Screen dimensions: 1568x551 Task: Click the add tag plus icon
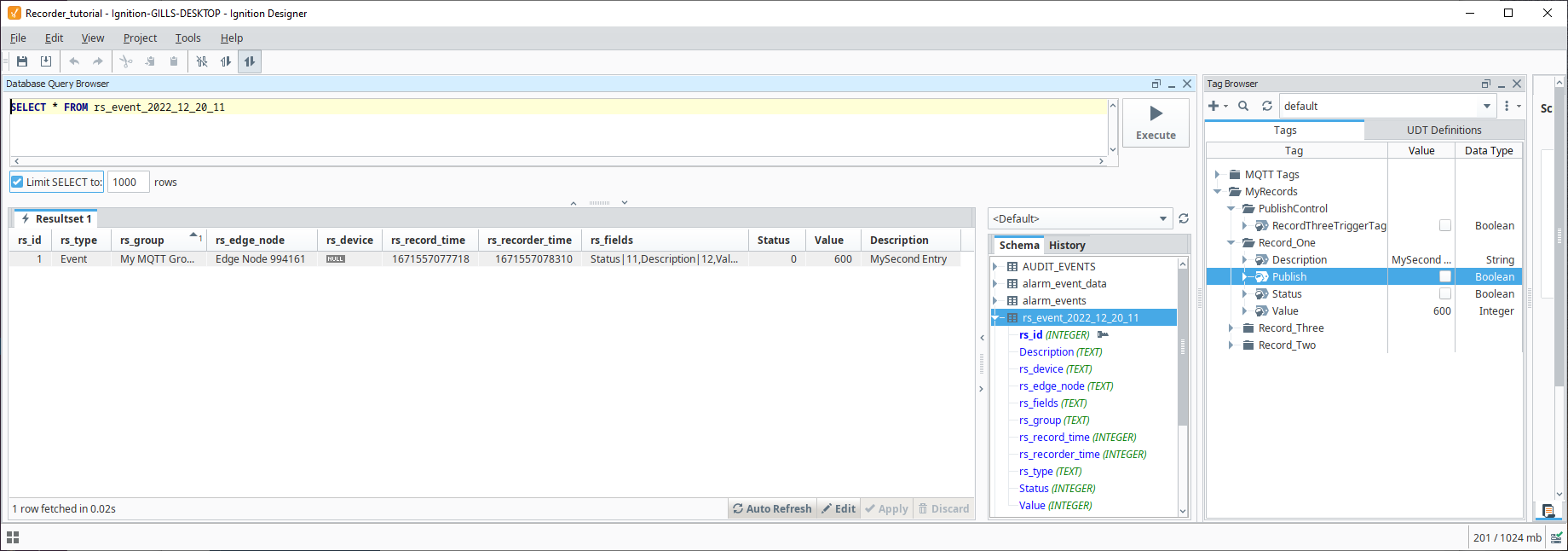tap(1213, 106)
